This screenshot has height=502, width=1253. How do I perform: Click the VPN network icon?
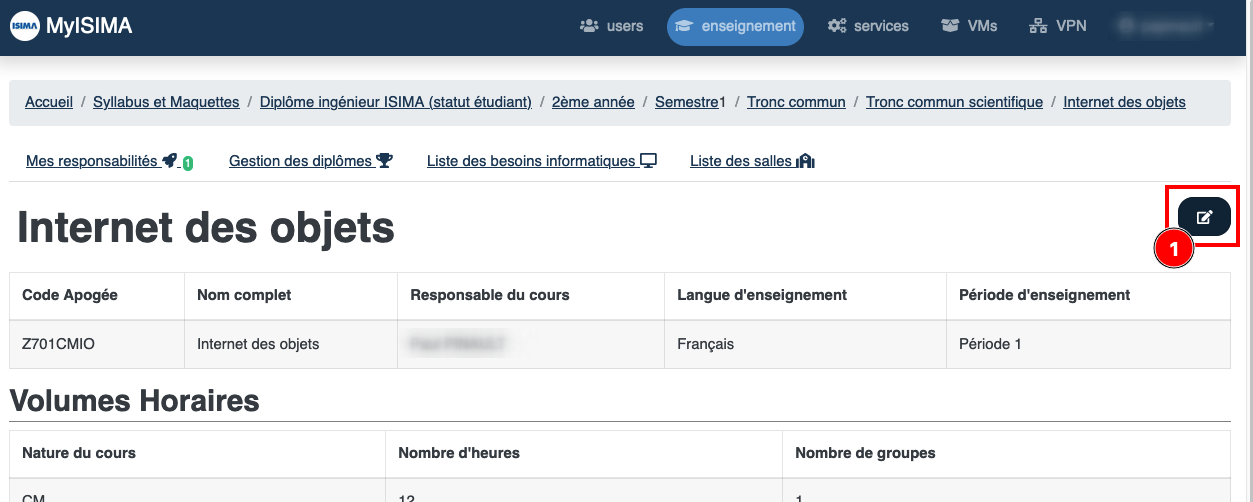click(1039, 26)
